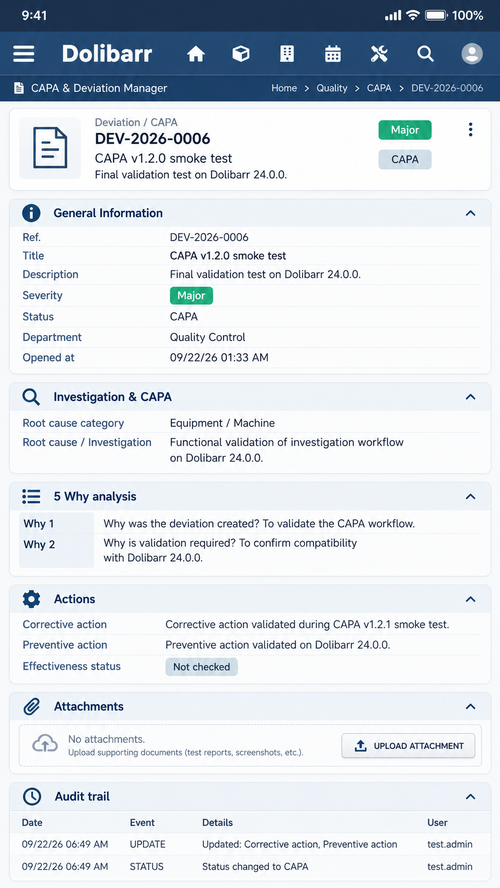
Task: Click the Investigation & CAPA magnifier icon
Action: (31, 397)
